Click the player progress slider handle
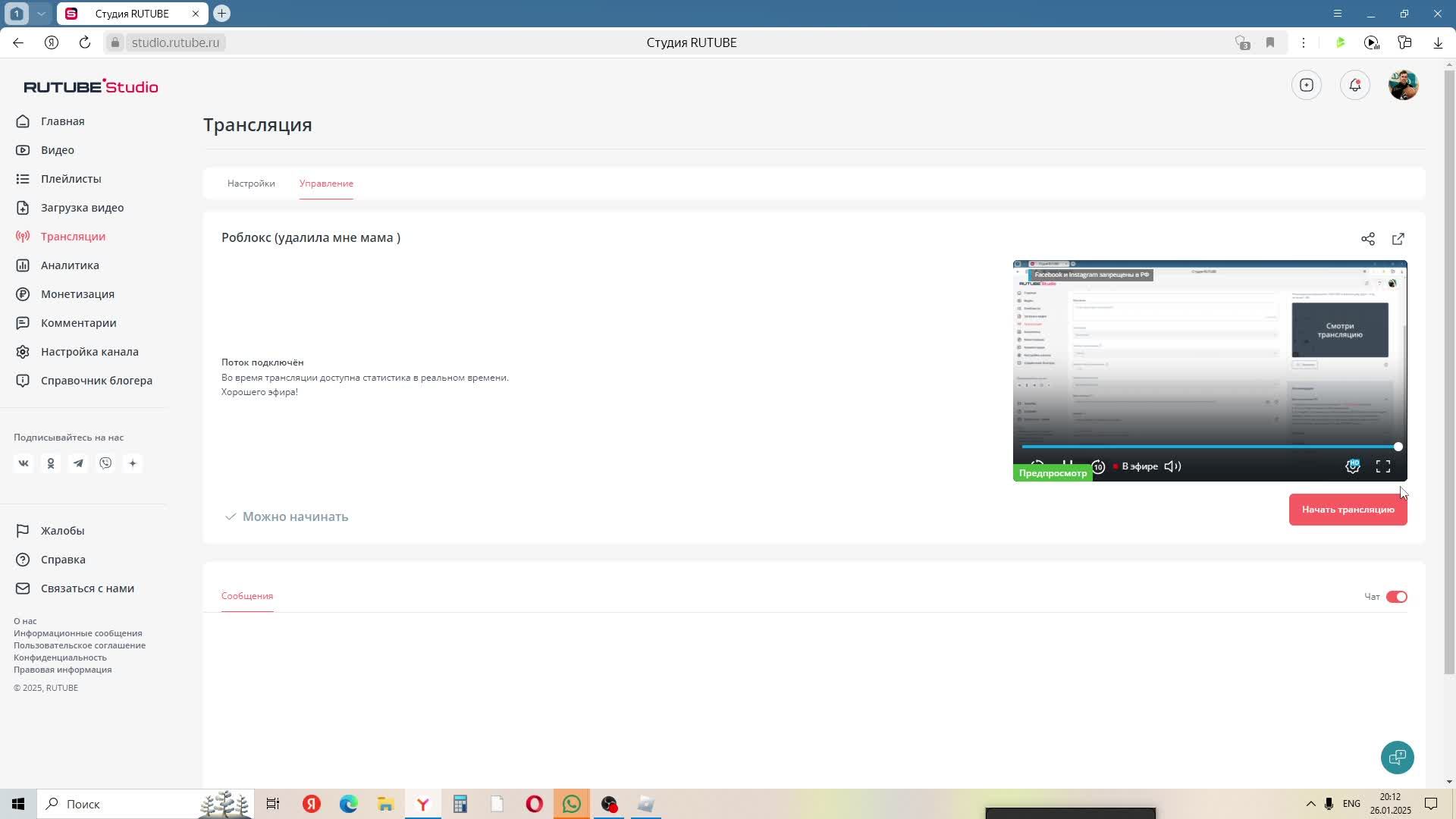 click(1398, 447)
